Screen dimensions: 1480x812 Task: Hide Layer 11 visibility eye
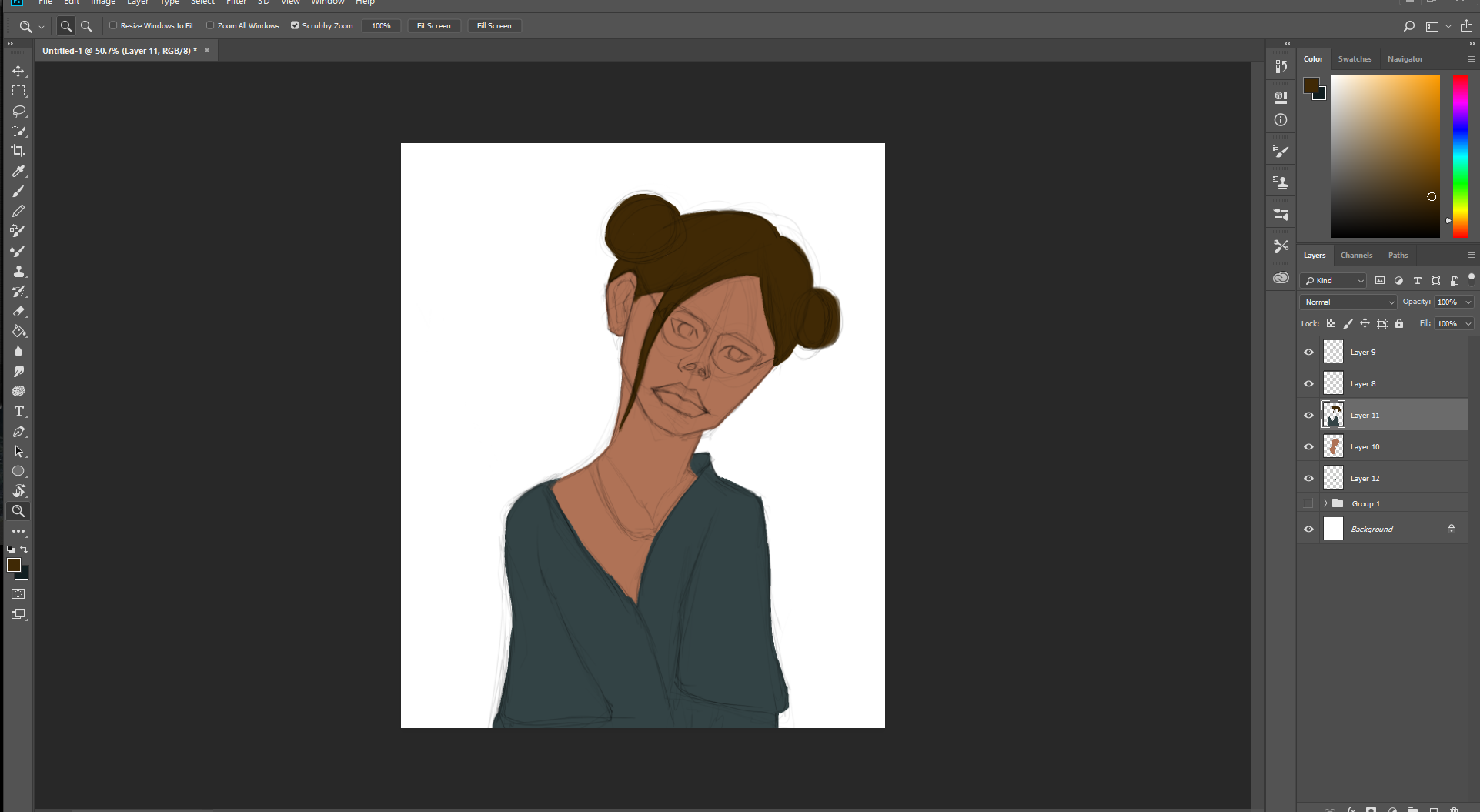click(x=1308, y=415)
